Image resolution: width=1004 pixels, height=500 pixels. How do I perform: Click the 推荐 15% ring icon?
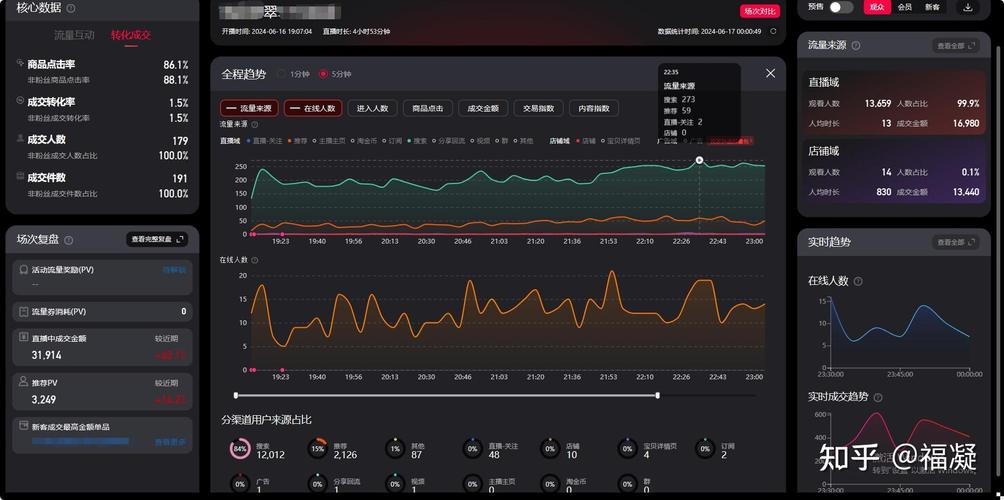click(x=317, y=449)
